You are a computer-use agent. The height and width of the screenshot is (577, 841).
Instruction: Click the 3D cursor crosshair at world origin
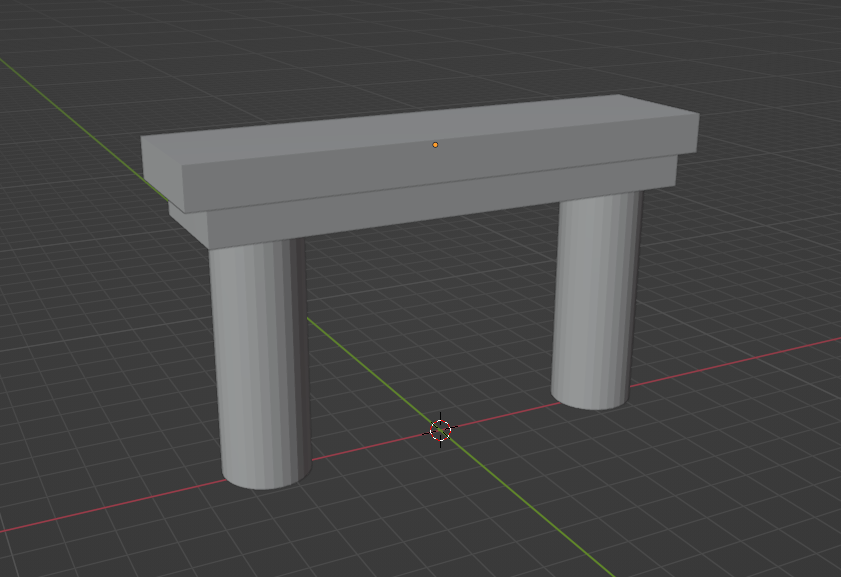(440, 430)
